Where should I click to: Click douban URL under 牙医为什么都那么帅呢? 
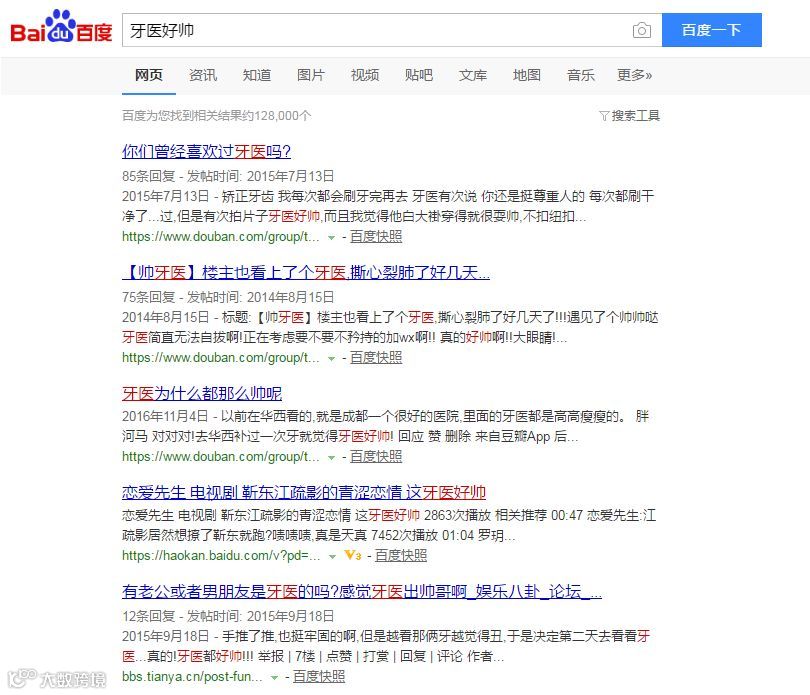tap(221, 457)
